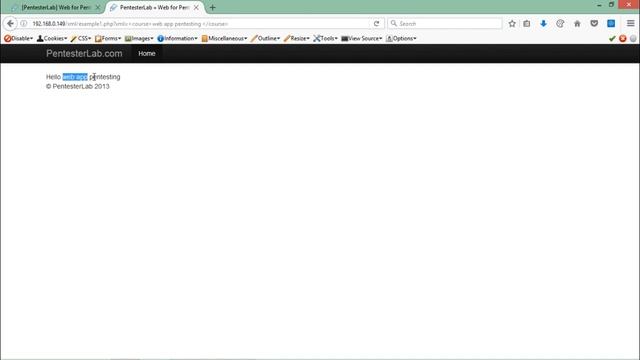Open a new tab with the plus button
This screenshot has height=360, width=640.
click(212, 7)
